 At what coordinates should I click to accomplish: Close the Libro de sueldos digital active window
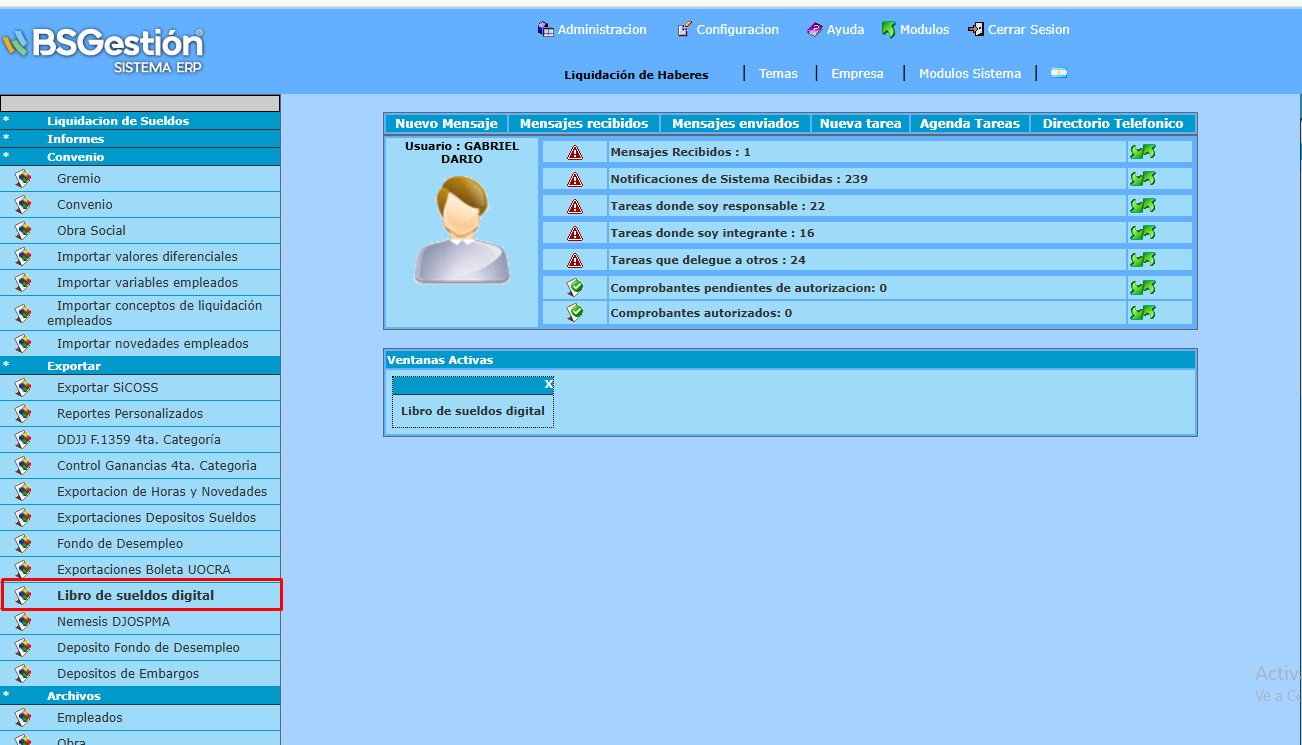pyautogui.click(x=548, y=384)
